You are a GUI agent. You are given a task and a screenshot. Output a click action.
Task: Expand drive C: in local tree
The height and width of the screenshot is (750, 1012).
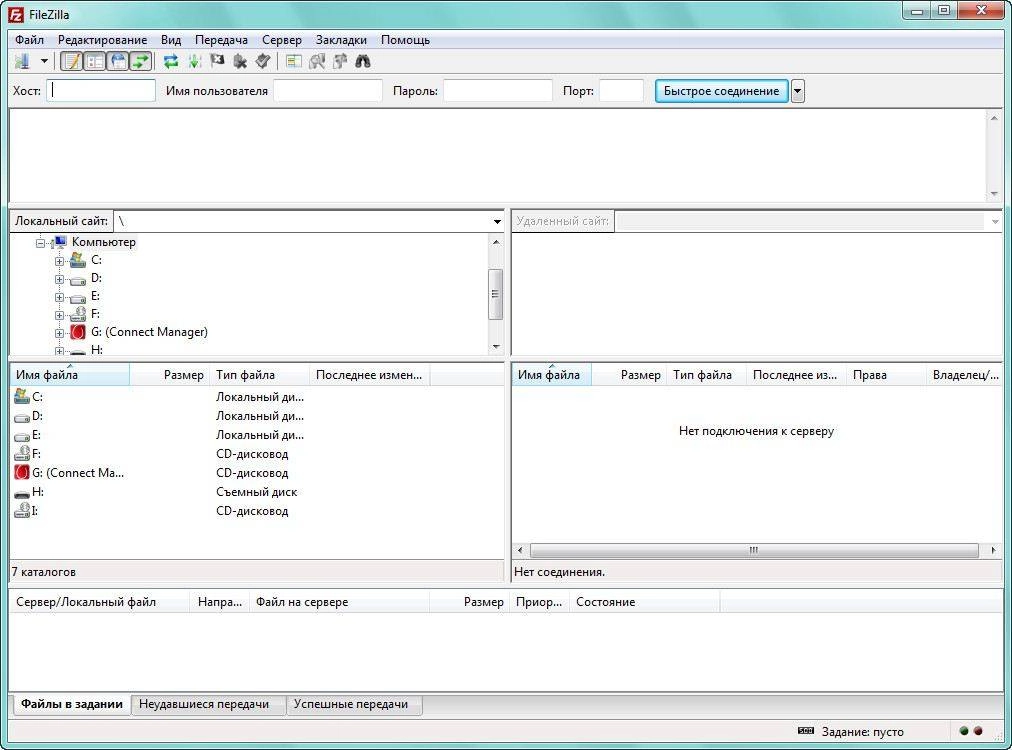pos(59,261)
